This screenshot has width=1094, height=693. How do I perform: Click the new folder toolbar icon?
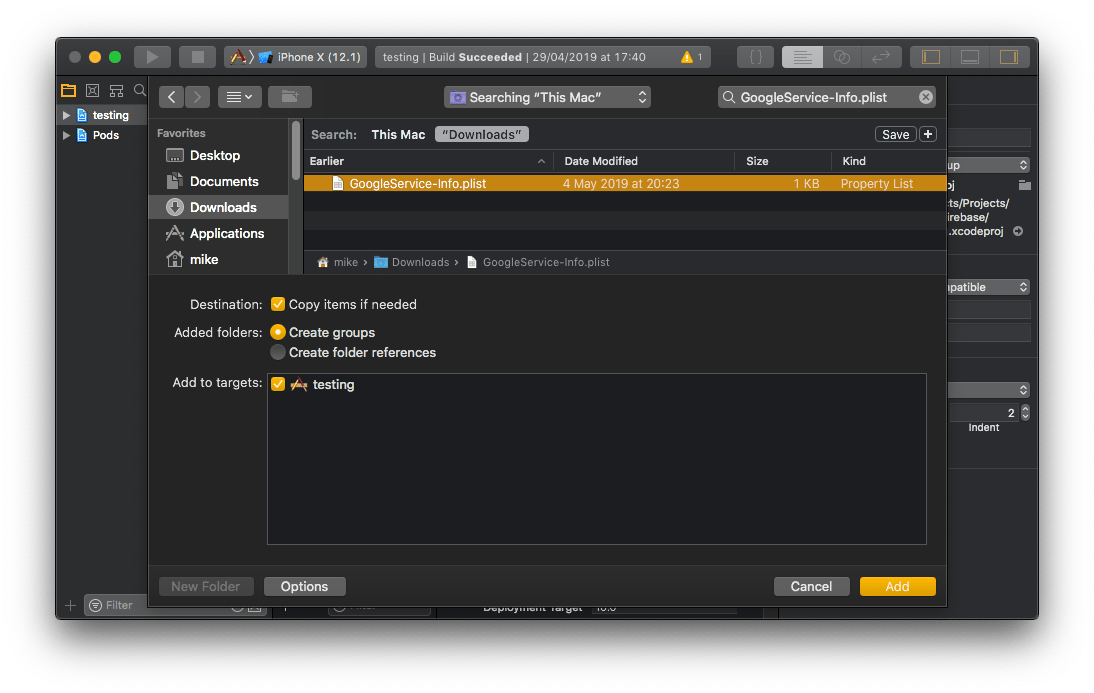[x=290, y=97]
